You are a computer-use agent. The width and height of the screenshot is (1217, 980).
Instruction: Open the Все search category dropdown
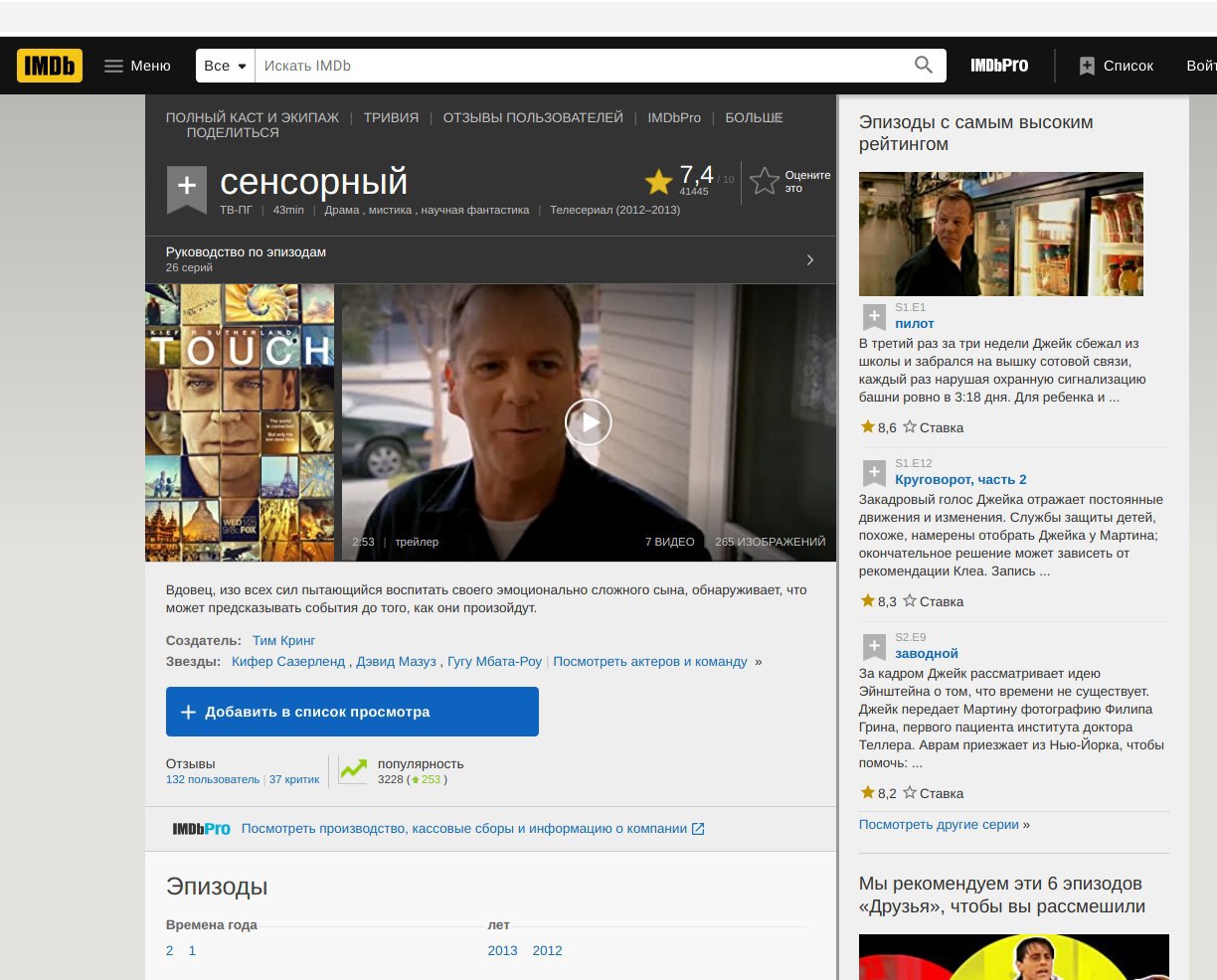tap(226, 66)
